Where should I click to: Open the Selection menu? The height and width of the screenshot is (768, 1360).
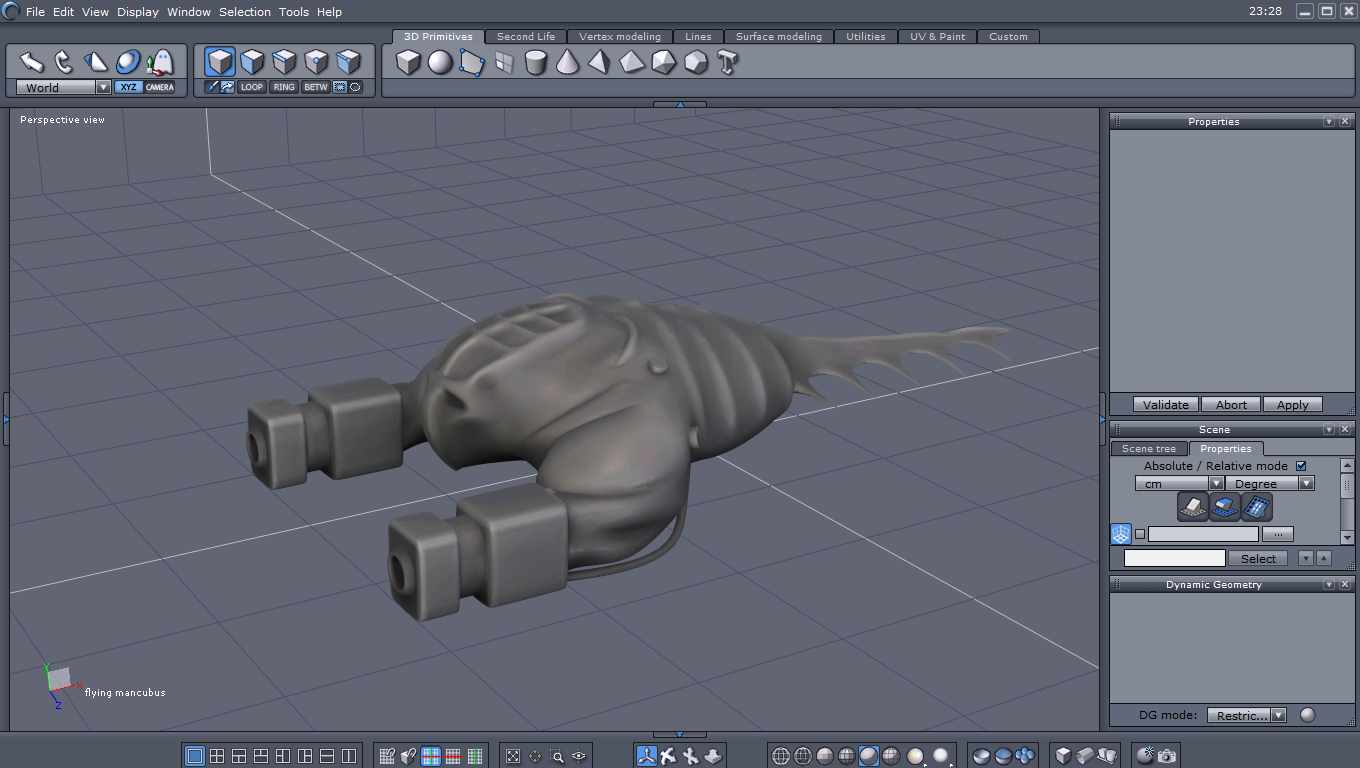[245, 12]
